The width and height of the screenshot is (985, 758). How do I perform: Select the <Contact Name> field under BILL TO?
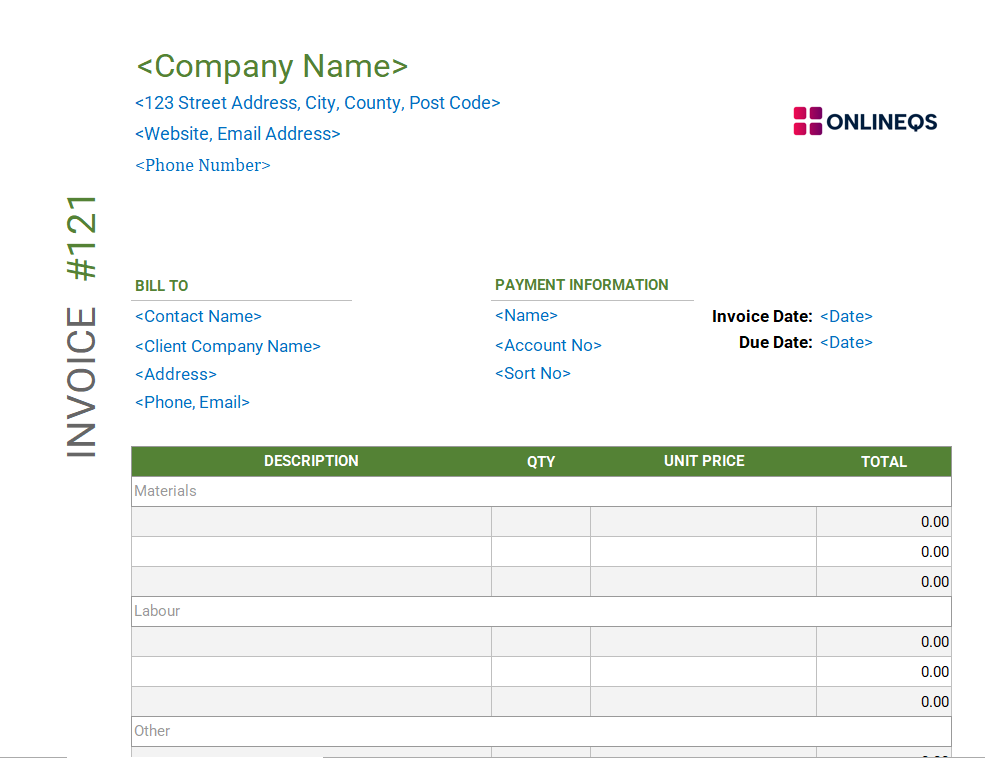(x=198, y=316)
